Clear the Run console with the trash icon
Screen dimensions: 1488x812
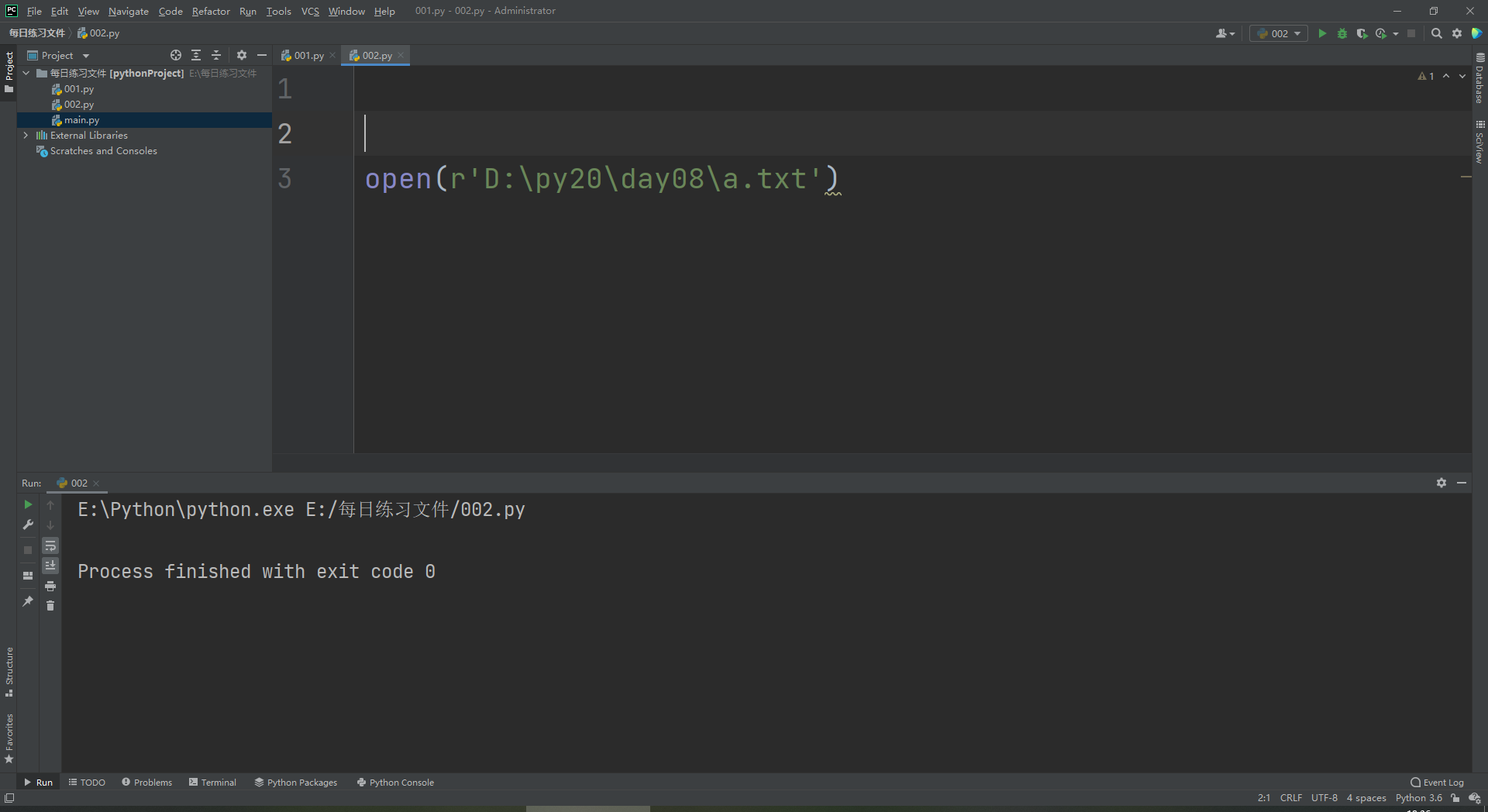tap(50, 605)
